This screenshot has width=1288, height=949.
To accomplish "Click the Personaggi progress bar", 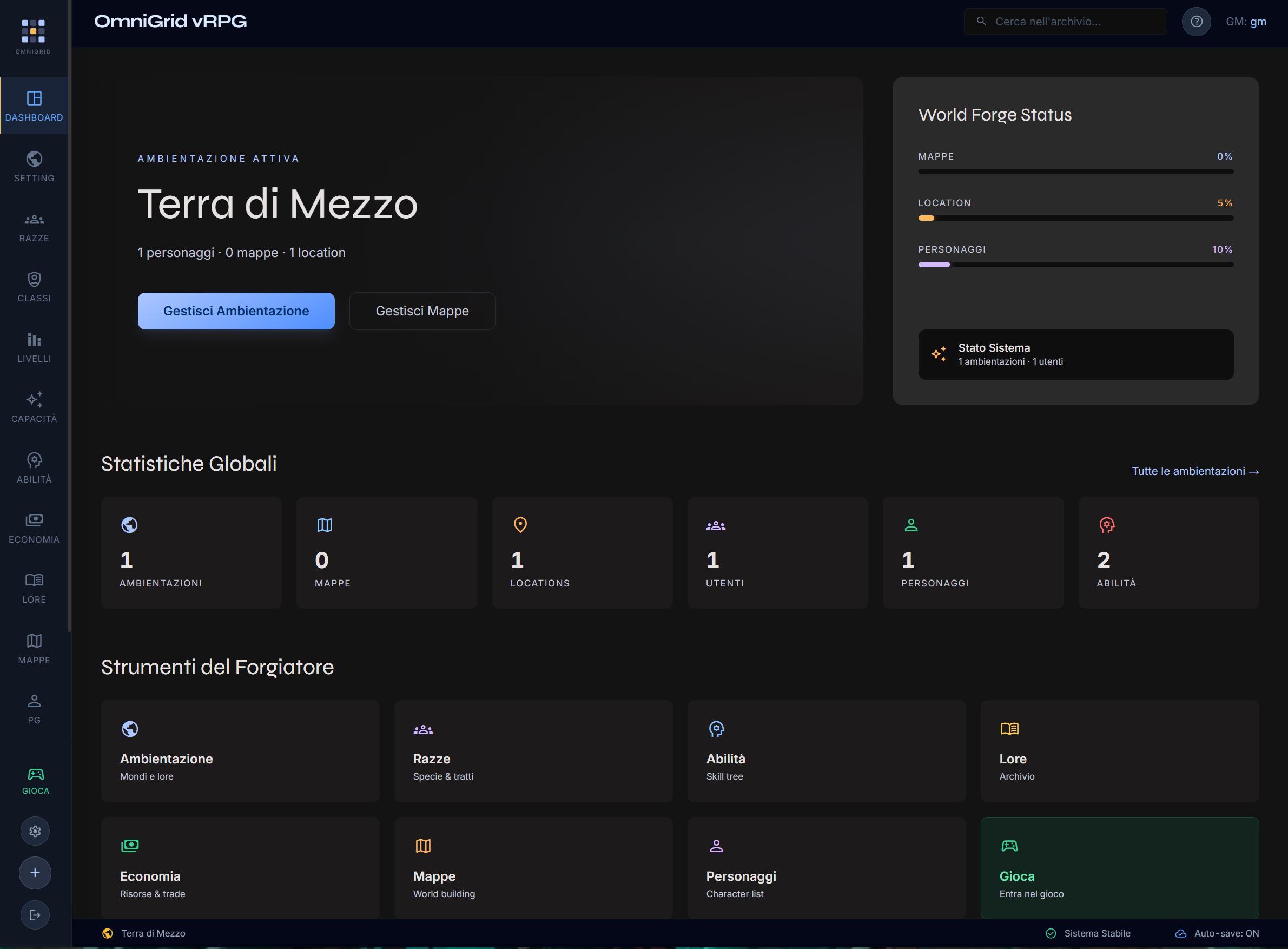I will (x=1075, y=265).
